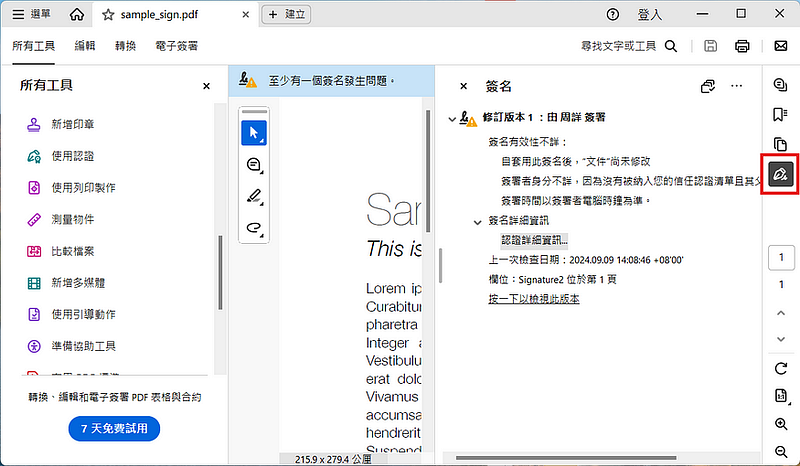Click the zoom in magnifier icon
The image size is (800, 466).
[x=781, y=424]
